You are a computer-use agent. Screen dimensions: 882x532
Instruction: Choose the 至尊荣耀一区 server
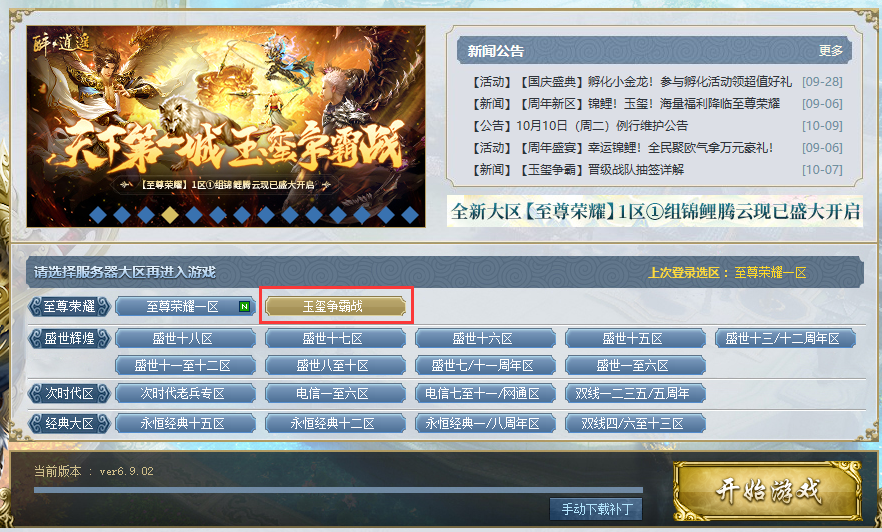click(x=185, y=306)
